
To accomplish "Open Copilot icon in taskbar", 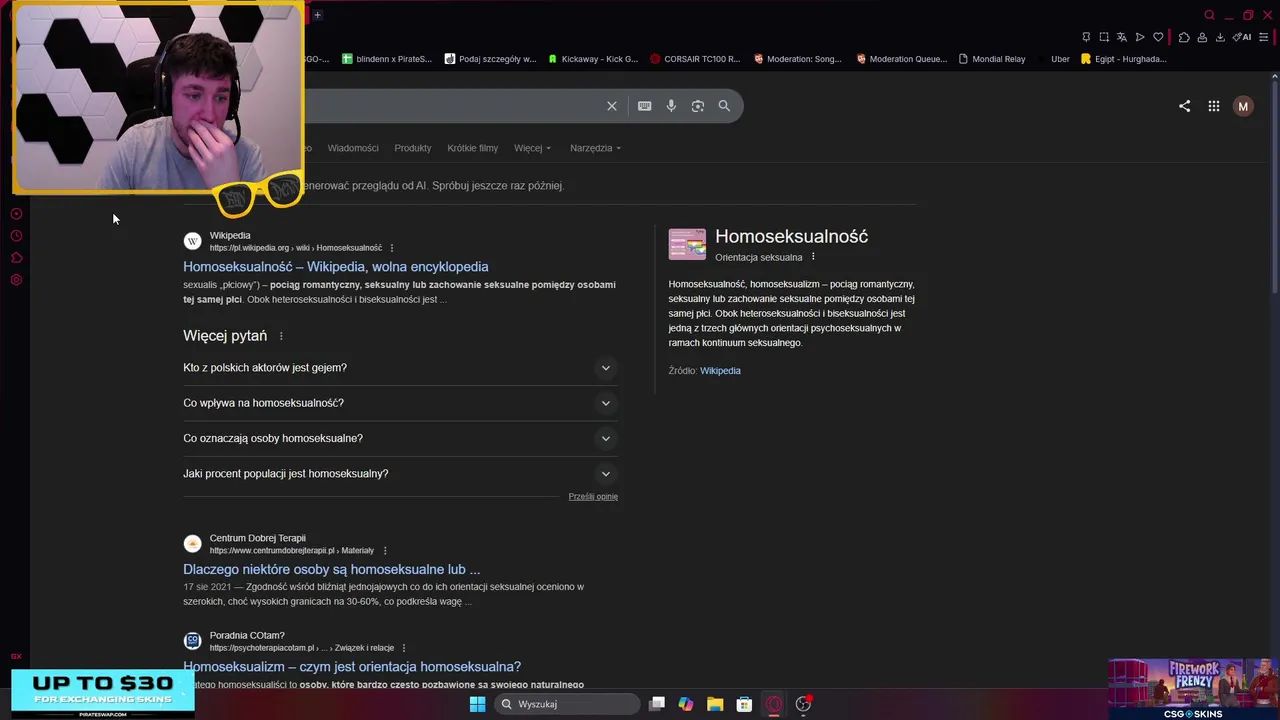I will (686, 704).
